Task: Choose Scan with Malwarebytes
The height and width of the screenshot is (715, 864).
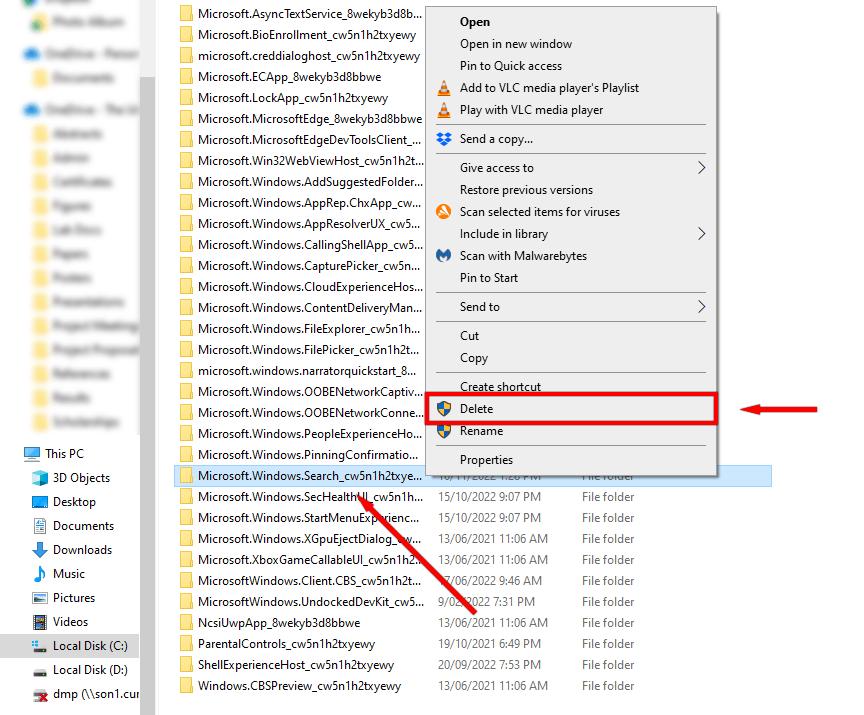Action: pyautogui.click(x=523, y=256)
